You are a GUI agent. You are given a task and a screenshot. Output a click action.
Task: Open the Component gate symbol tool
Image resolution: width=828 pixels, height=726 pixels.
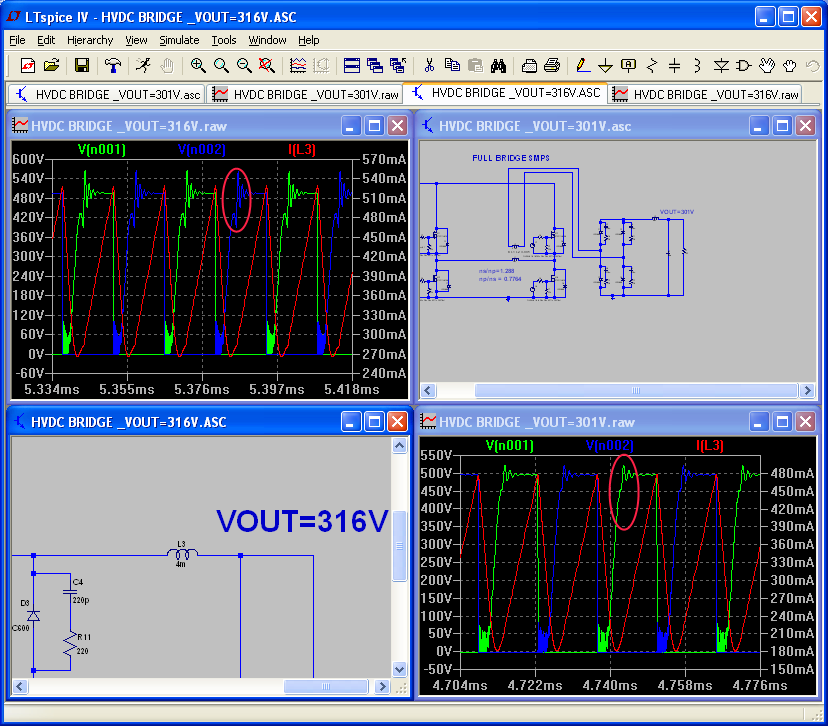[x=744, y=65]
